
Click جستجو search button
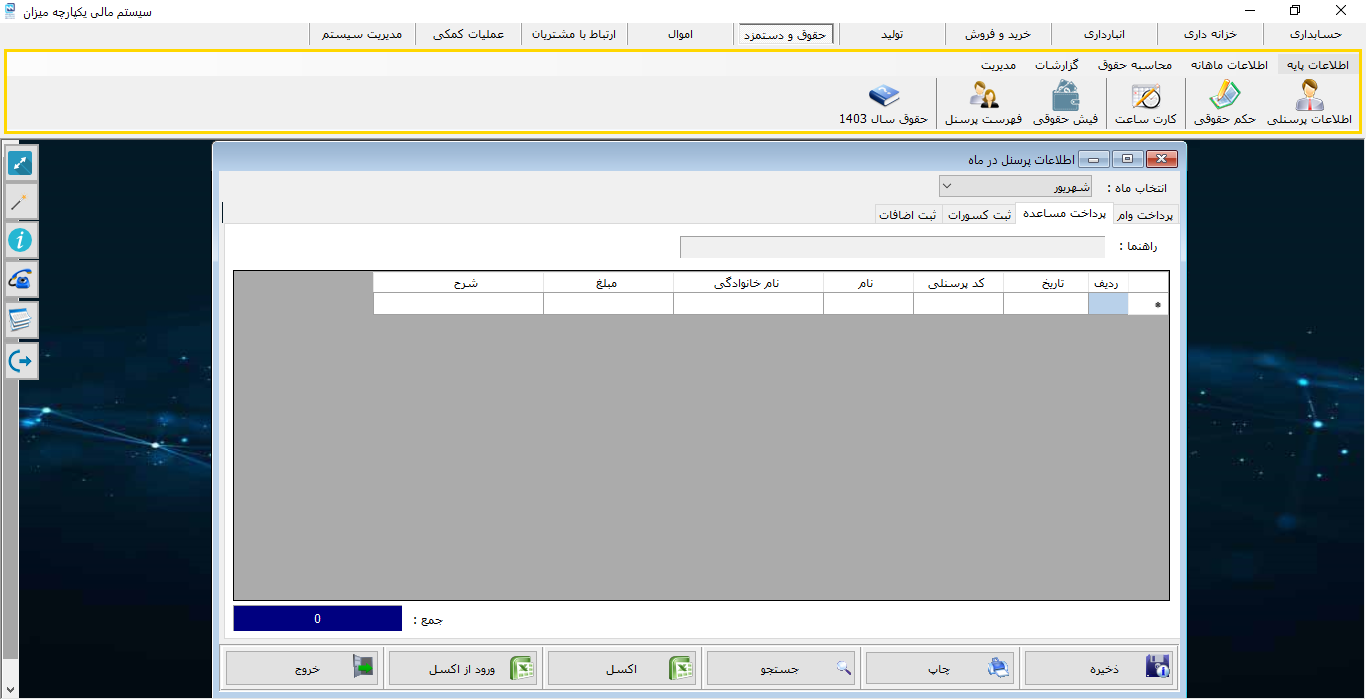pyautogui.click(x=781, y=668)
